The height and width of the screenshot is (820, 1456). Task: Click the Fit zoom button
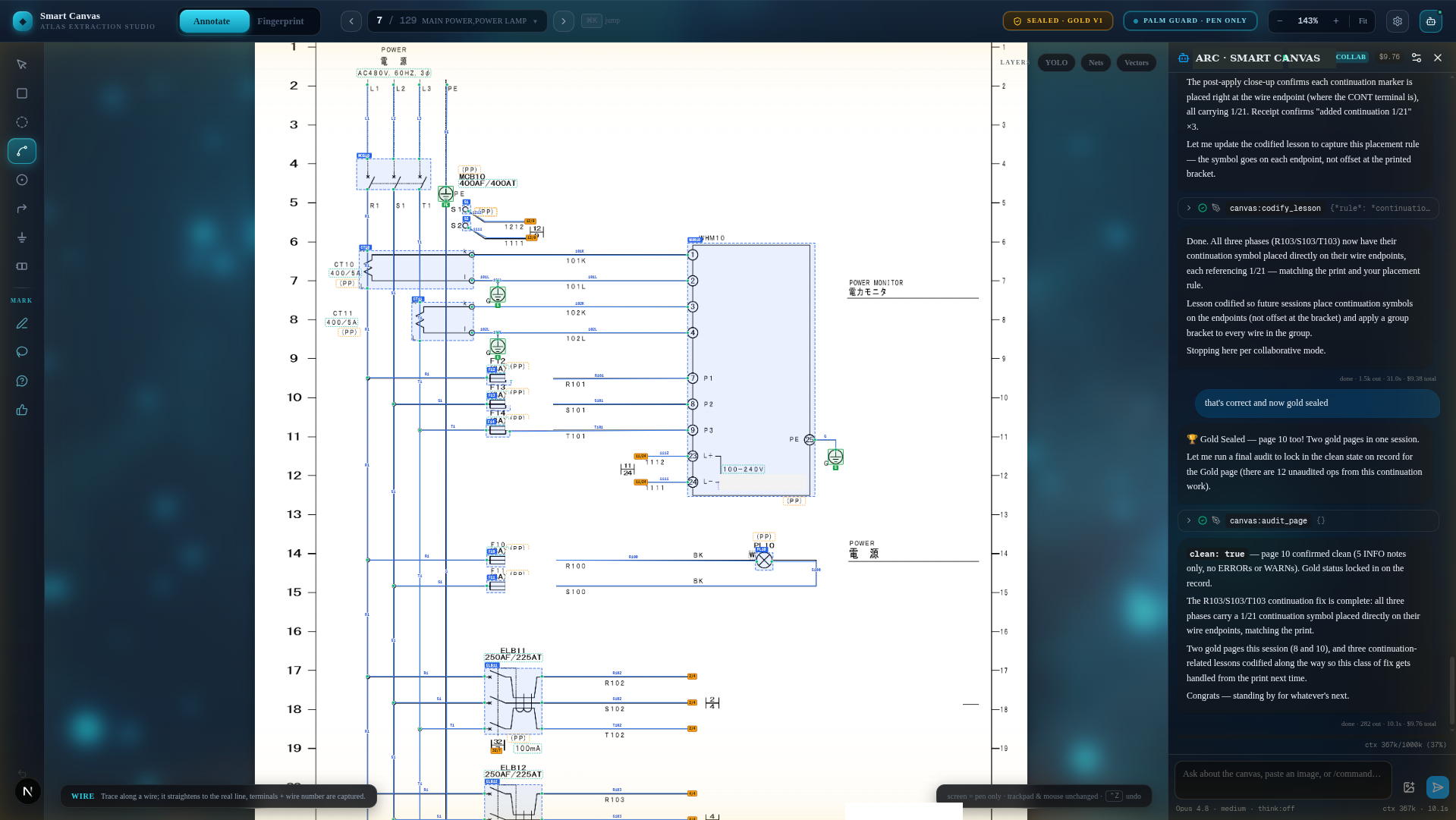pos(1363,21)
